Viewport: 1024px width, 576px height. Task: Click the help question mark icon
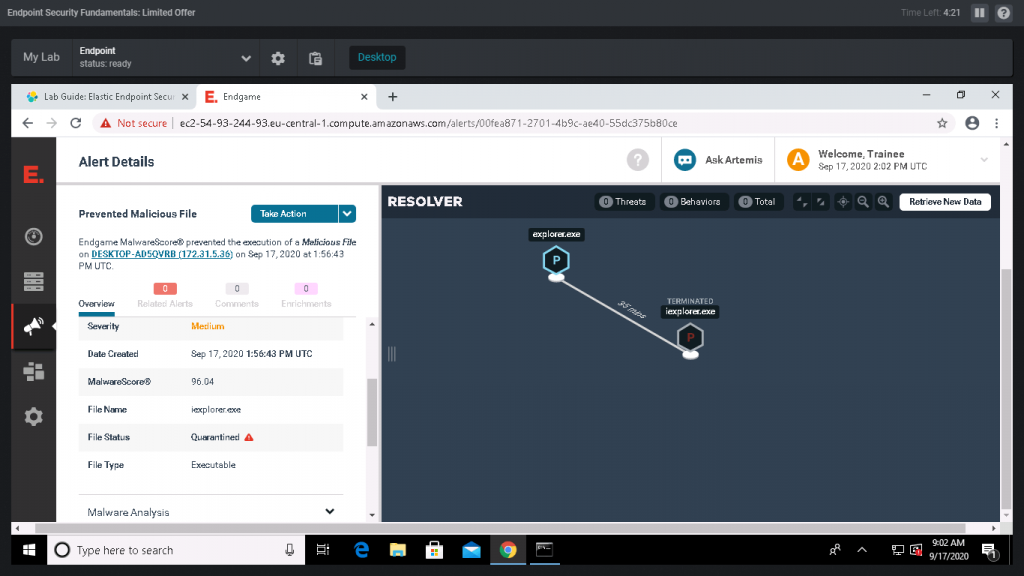point(637,159)
